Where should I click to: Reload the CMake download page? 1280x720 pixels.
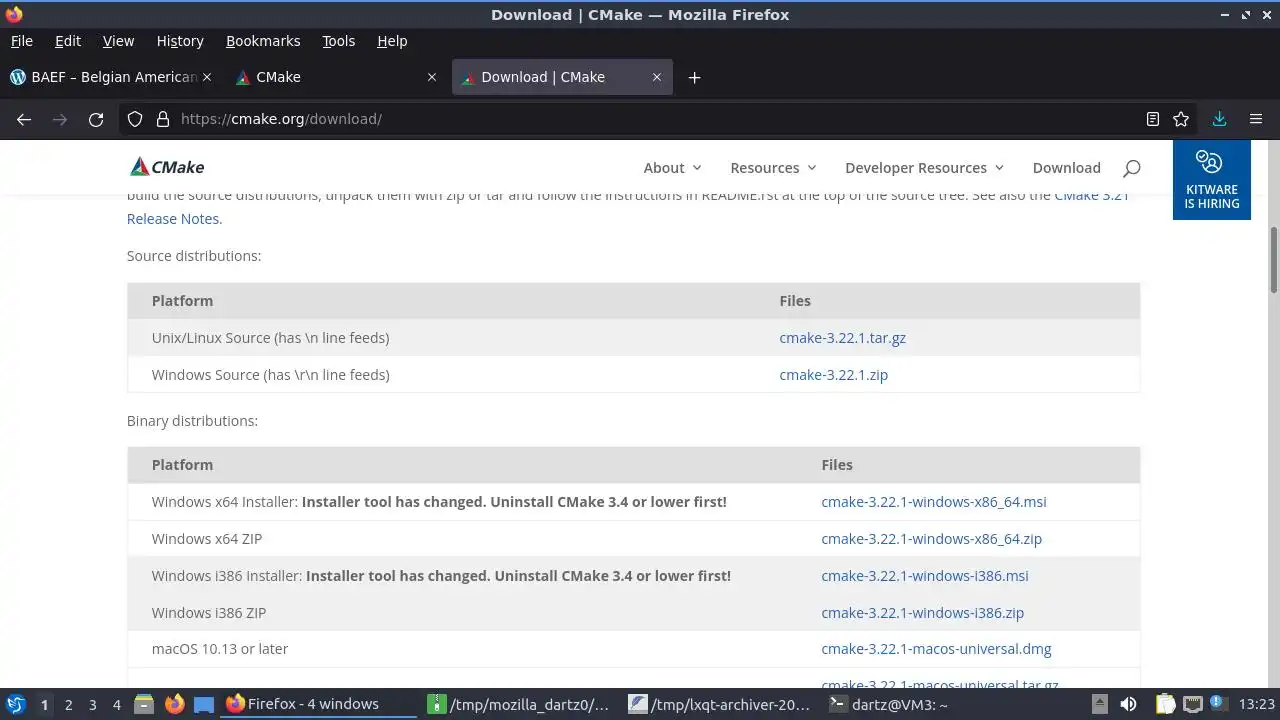coord(96,119)
